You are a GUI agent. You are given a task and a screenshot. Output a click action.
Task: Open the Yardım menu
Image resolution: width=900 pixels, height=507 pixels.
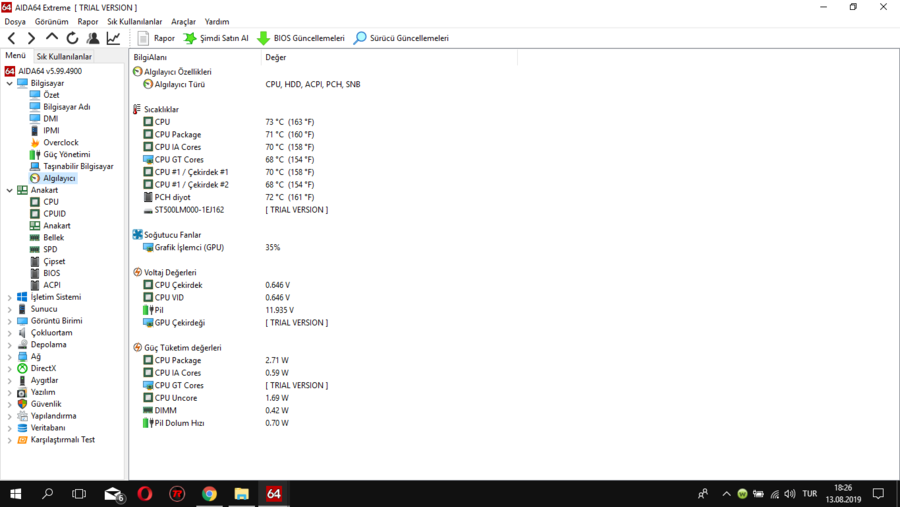[x=217, y=22]
